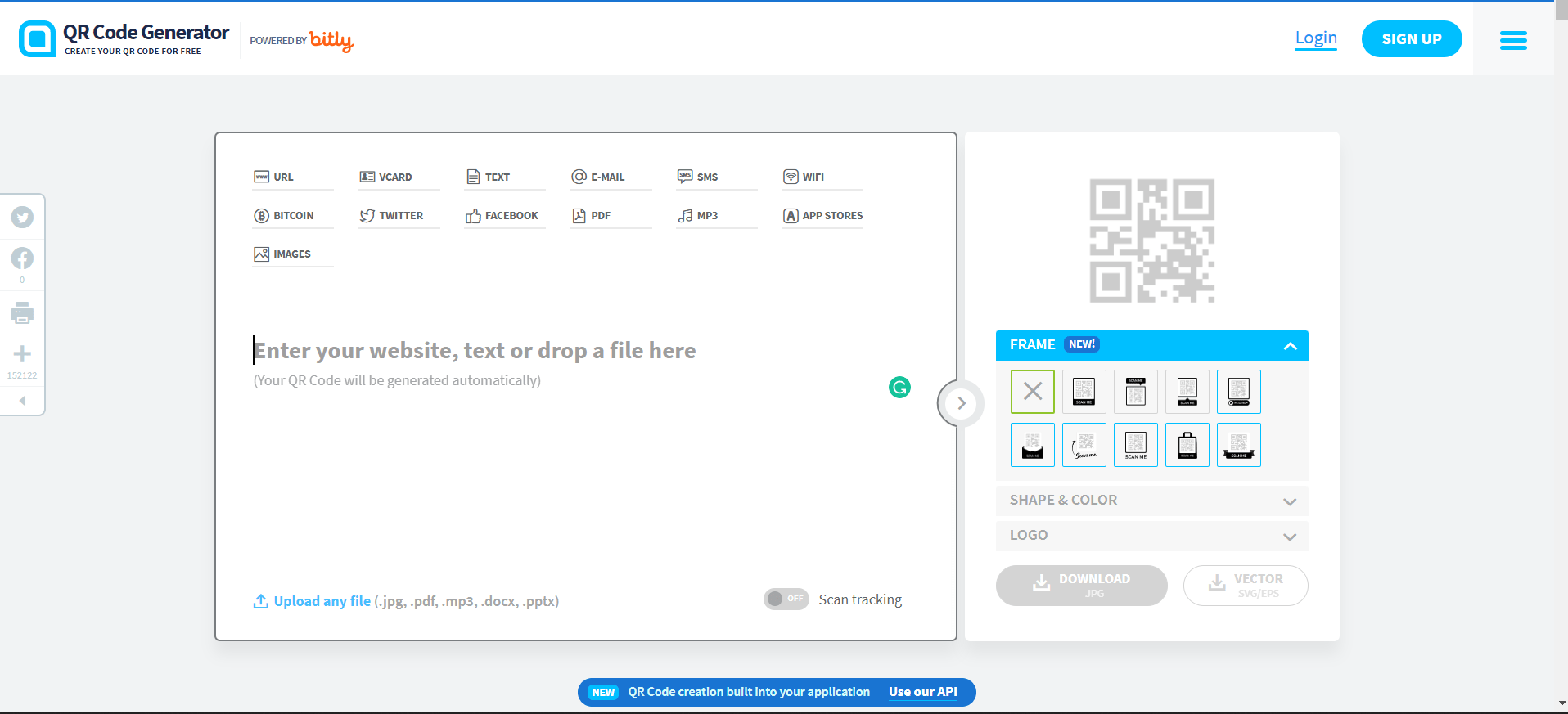
Task: Select the VCARD QR code type
Action: tap(399, 177)
